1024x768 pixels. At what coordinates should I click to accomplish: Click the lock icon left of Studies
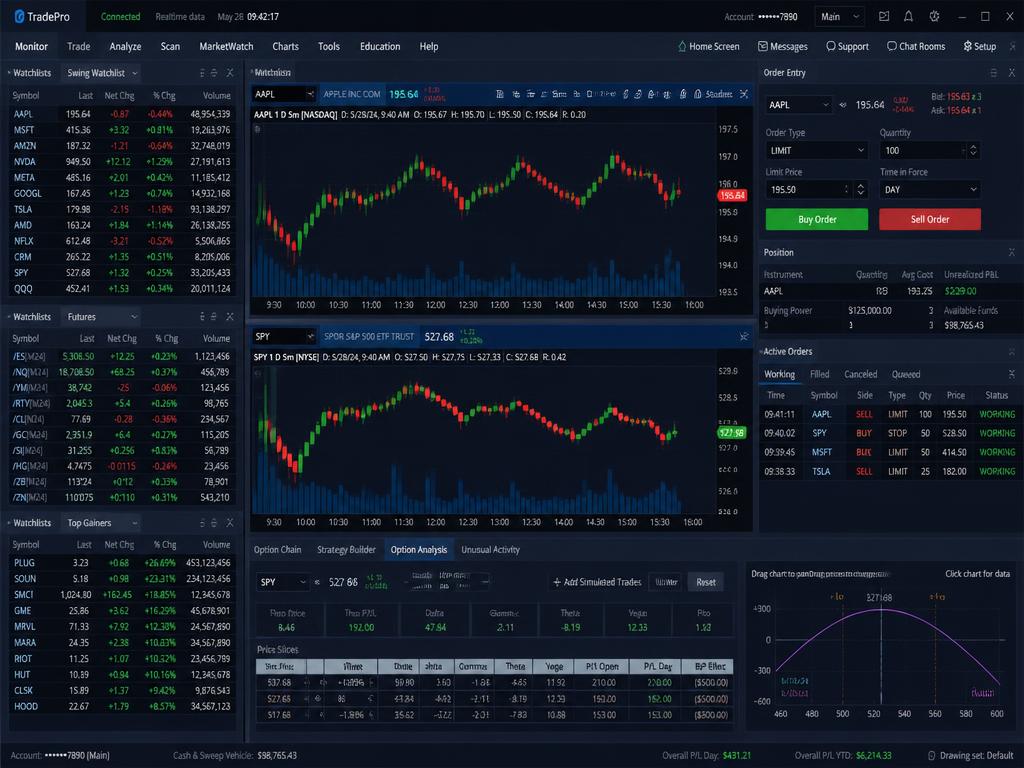click(697, 94)
